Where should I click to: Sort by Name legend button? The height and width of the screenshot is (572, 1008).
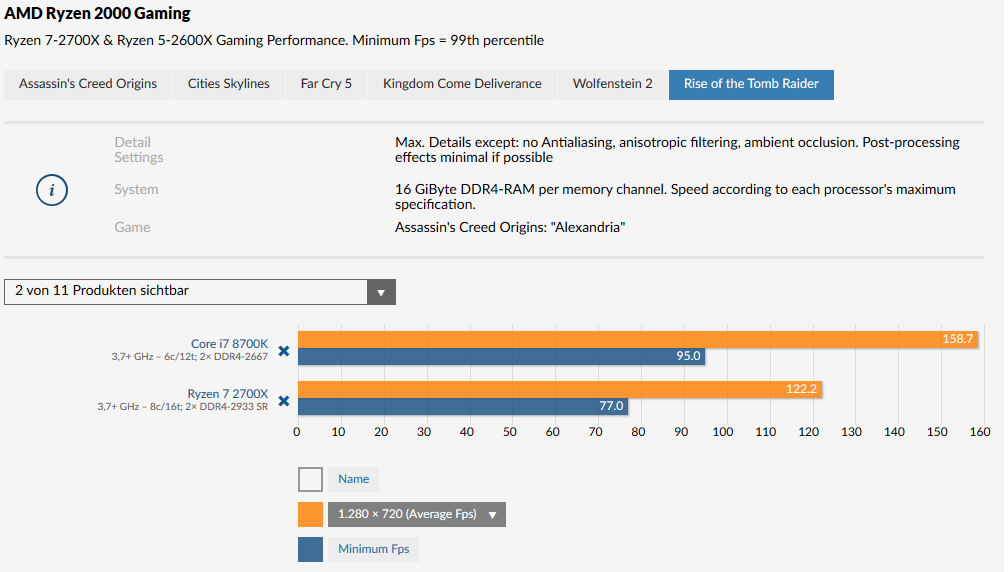point(354,479)
